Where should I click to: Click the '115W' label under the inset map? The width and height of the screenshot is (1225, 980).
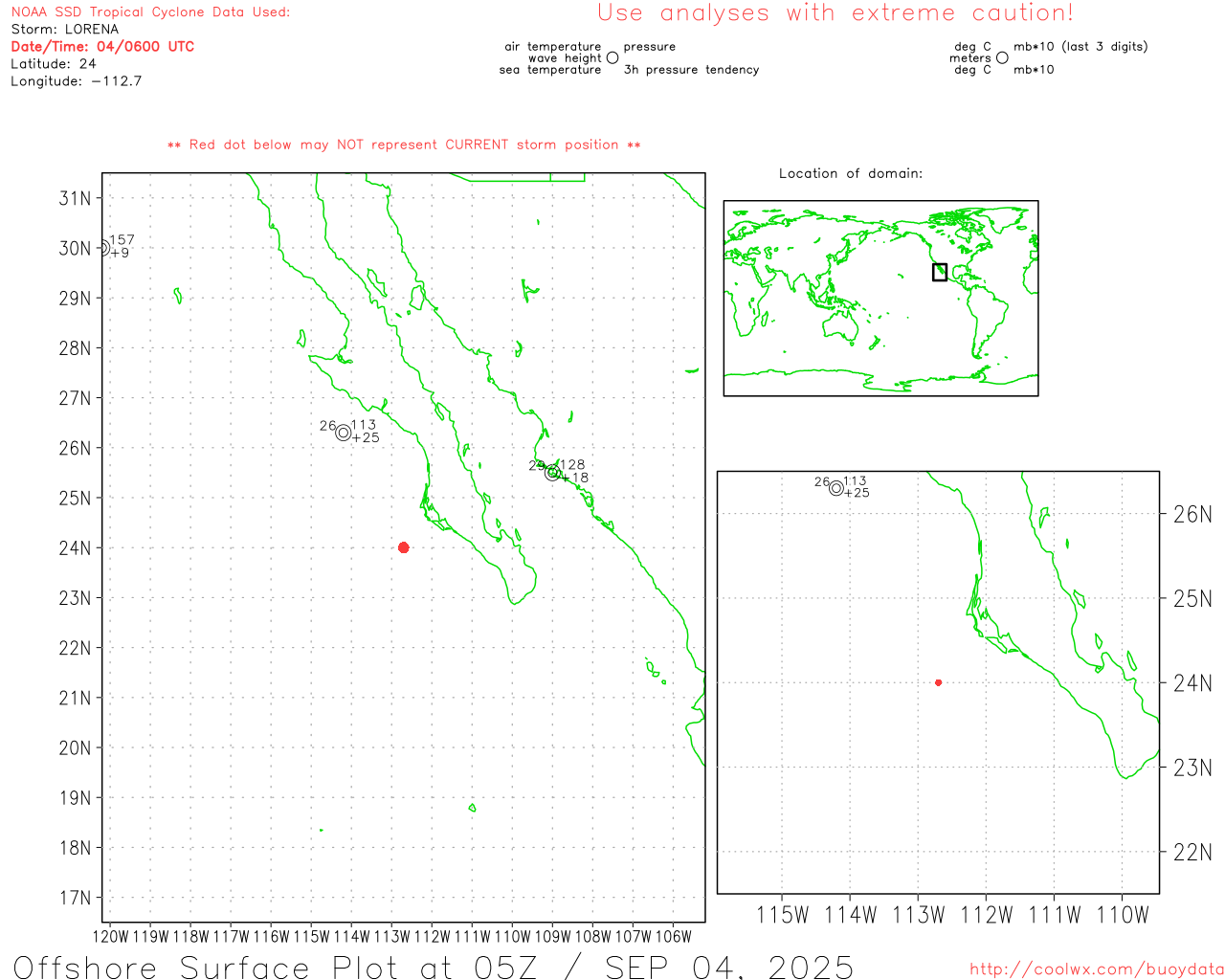coord(782,915)
